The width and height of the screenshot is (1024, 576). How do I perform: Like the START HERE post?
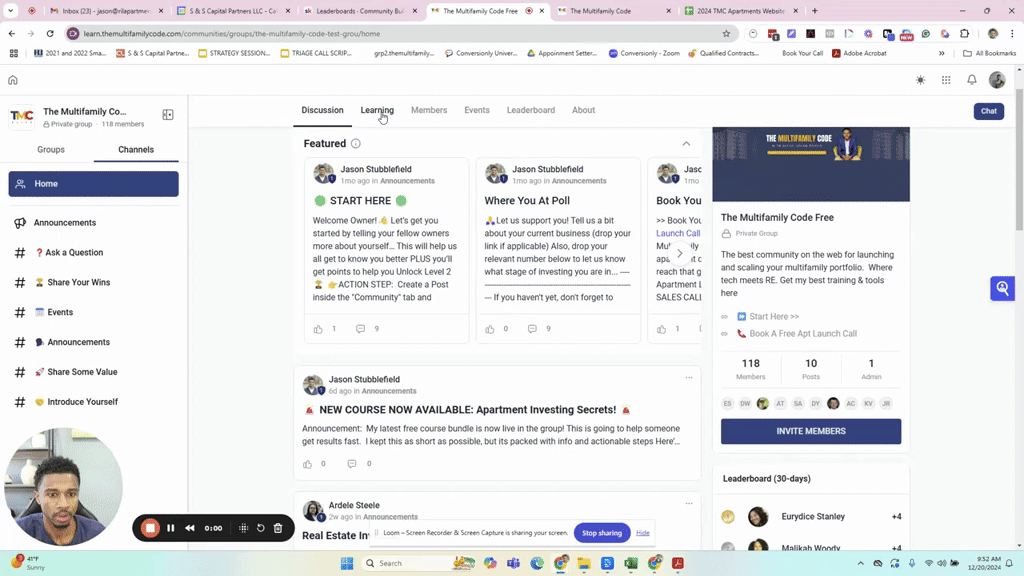[318, 329]
